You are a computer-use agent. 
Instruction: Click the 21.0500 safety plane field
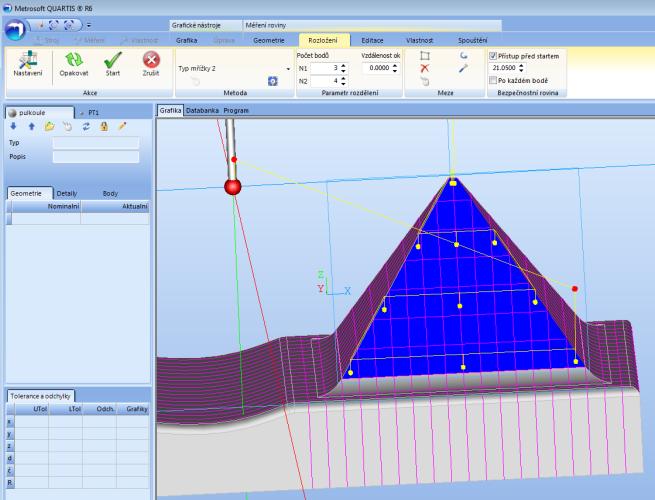click(503, 68)
